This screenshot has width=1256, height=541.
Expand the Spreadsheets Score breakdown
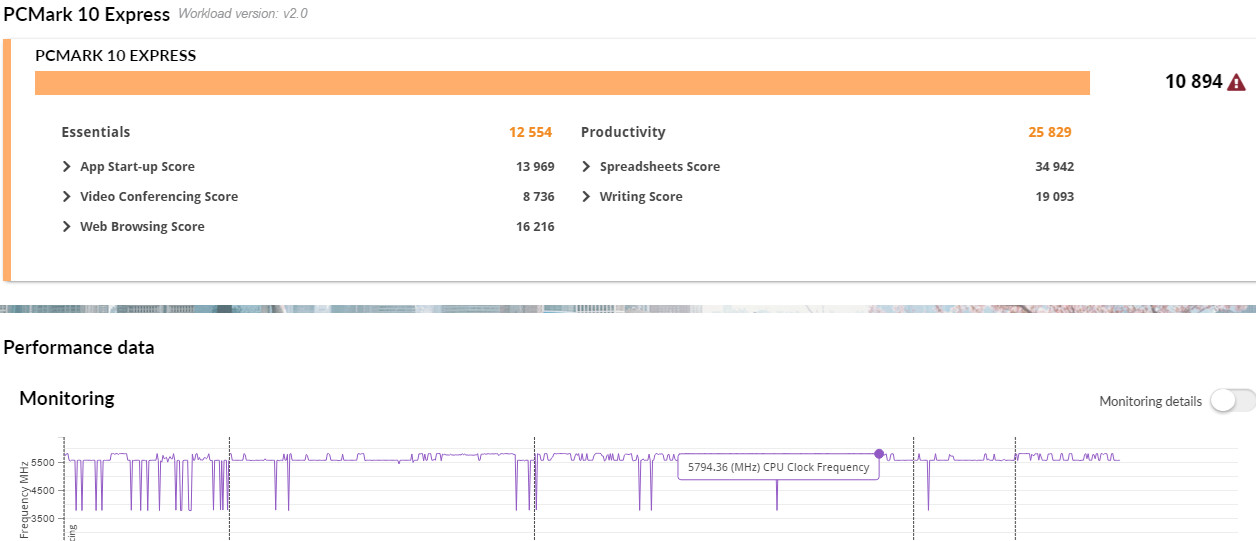coord(586,167)
